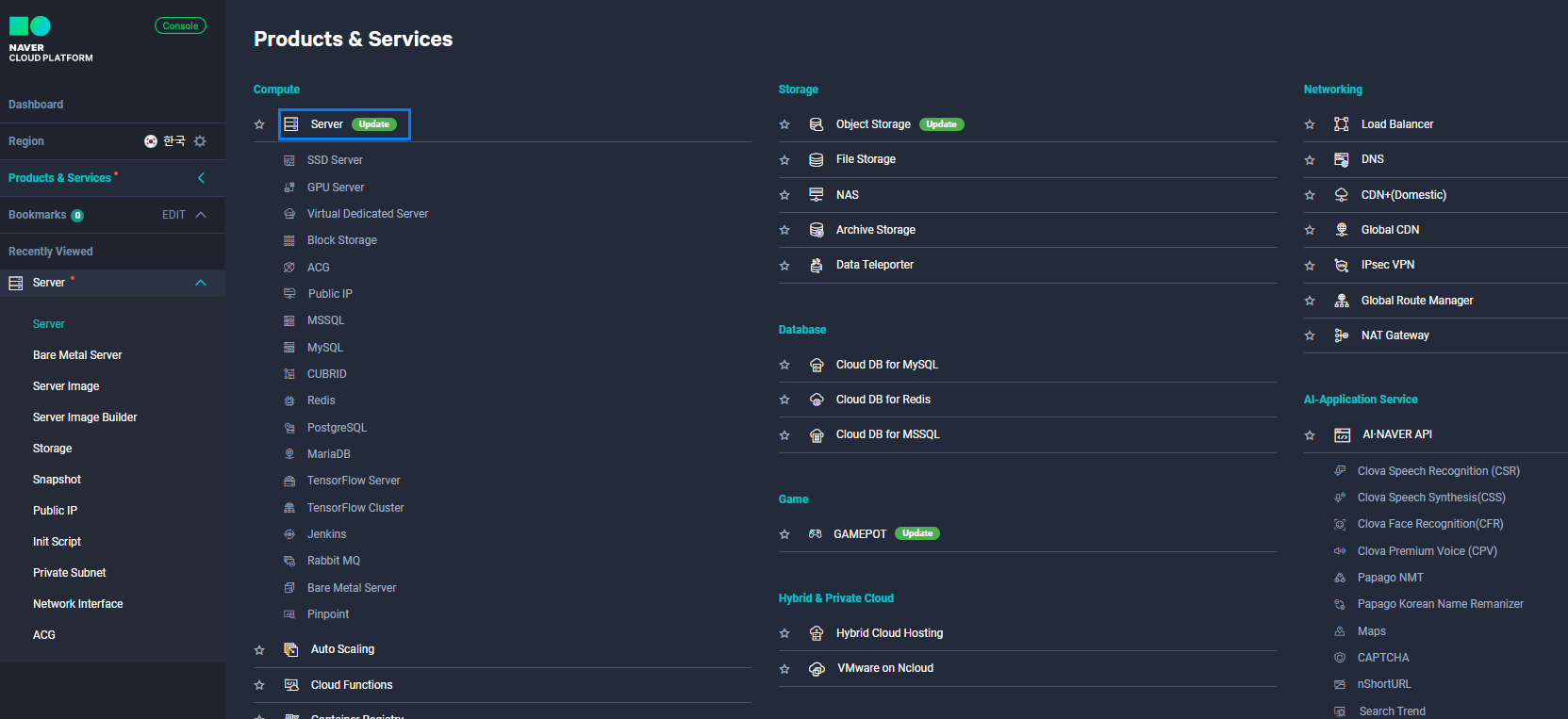The width and height of the screenshot is (1568, 719).
Task: Open the TensorFlow Cluster link
Action: pyautogui.click(x=355, y=508)
